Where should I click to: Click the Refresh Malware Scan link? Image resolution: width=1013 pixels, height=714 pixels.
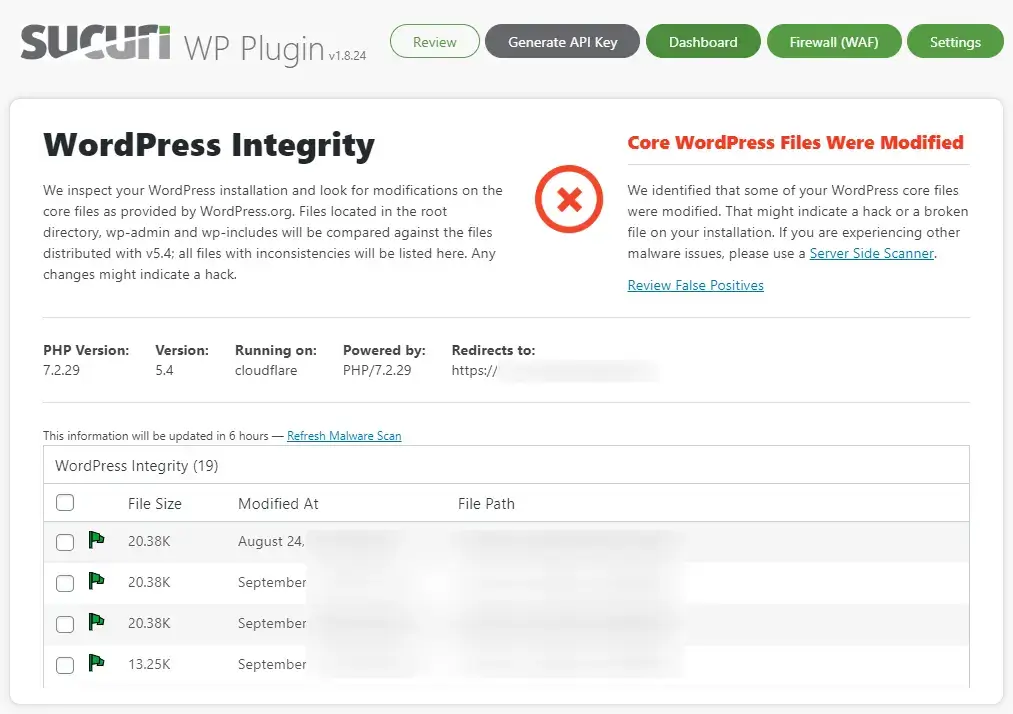click(344, 436)
